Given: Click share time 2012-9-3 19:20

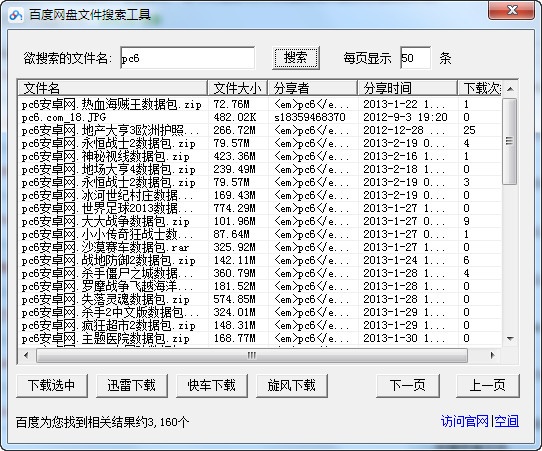Looking at the screenshot, I should pos(405,118).
